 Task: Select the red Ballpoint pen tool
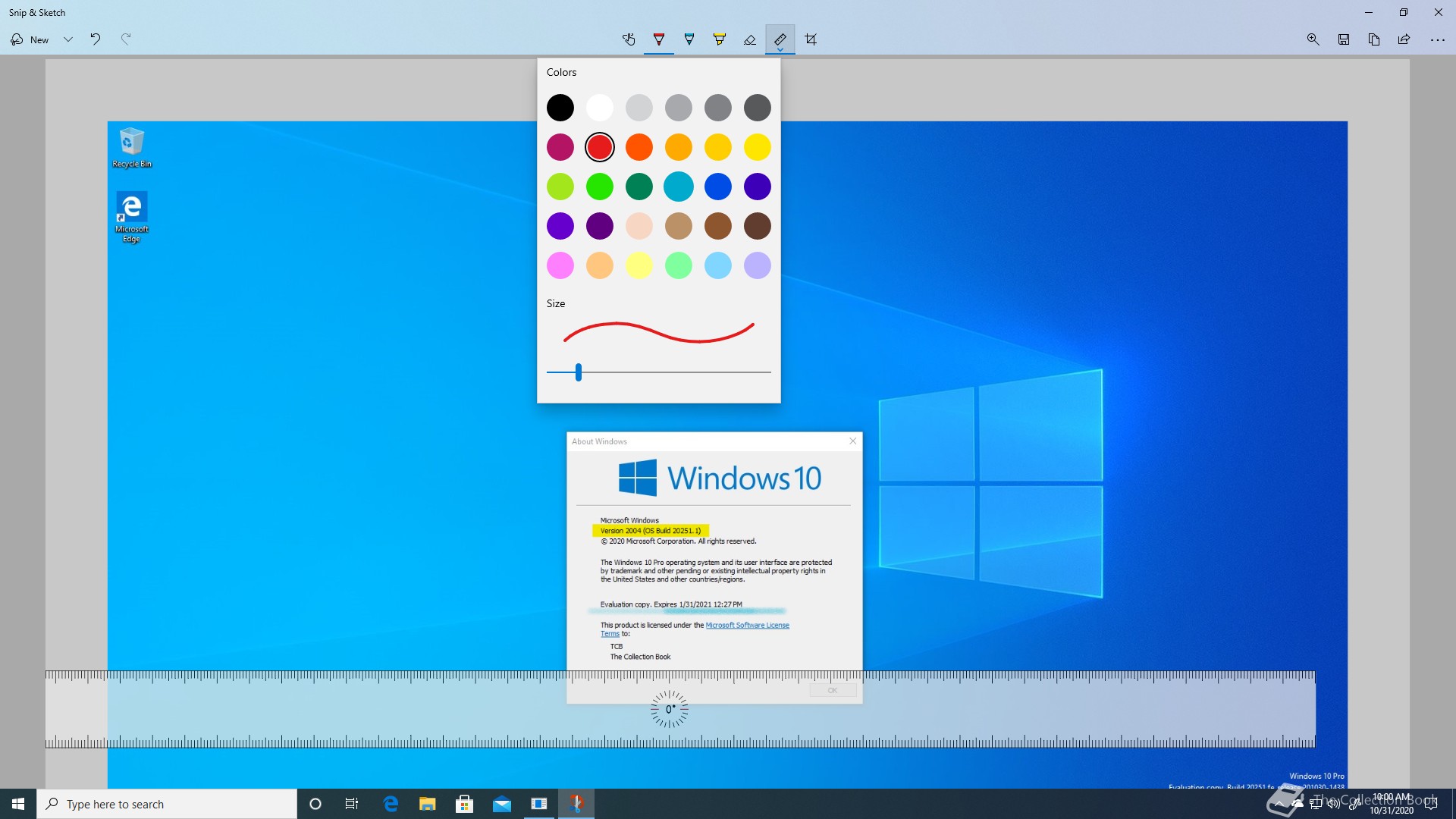[x=659, y=39]
